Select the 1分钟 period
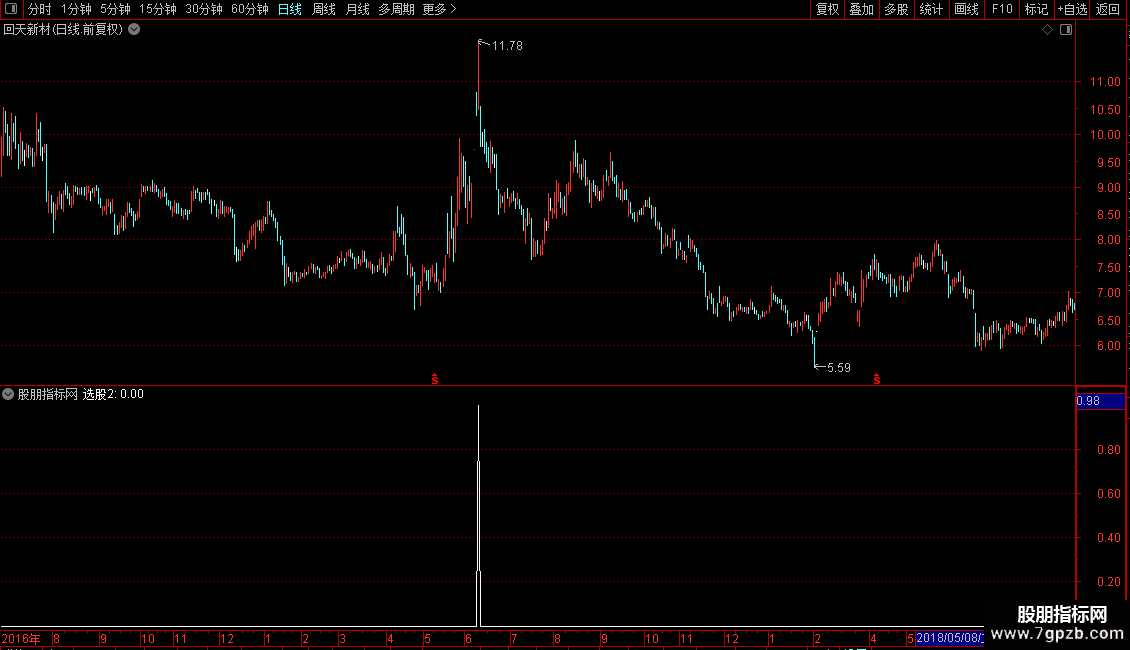 click(x=76, y=9)
